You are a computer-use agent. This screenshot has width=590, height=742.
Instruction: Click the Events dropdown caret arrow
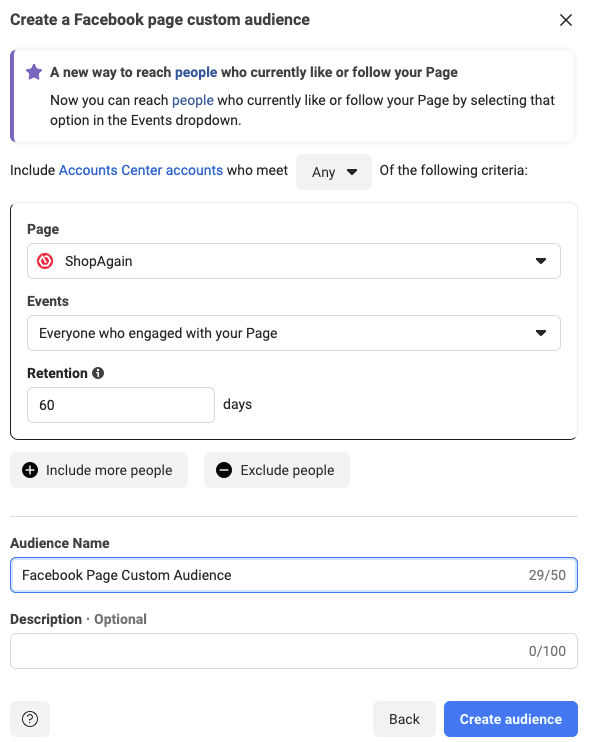coord(541,333)
